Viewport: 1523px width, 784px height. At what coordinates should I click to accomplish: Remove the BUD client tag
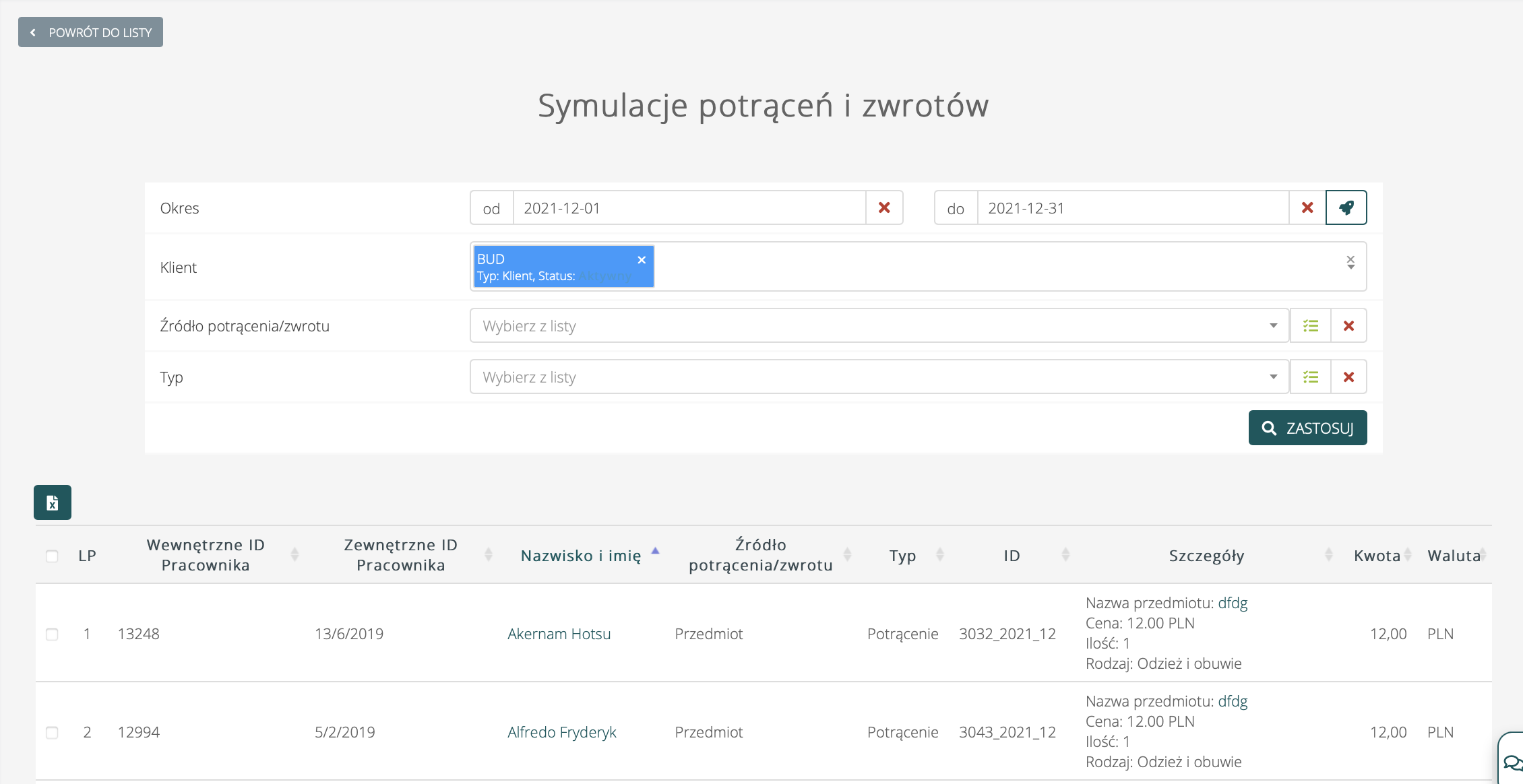642,260
